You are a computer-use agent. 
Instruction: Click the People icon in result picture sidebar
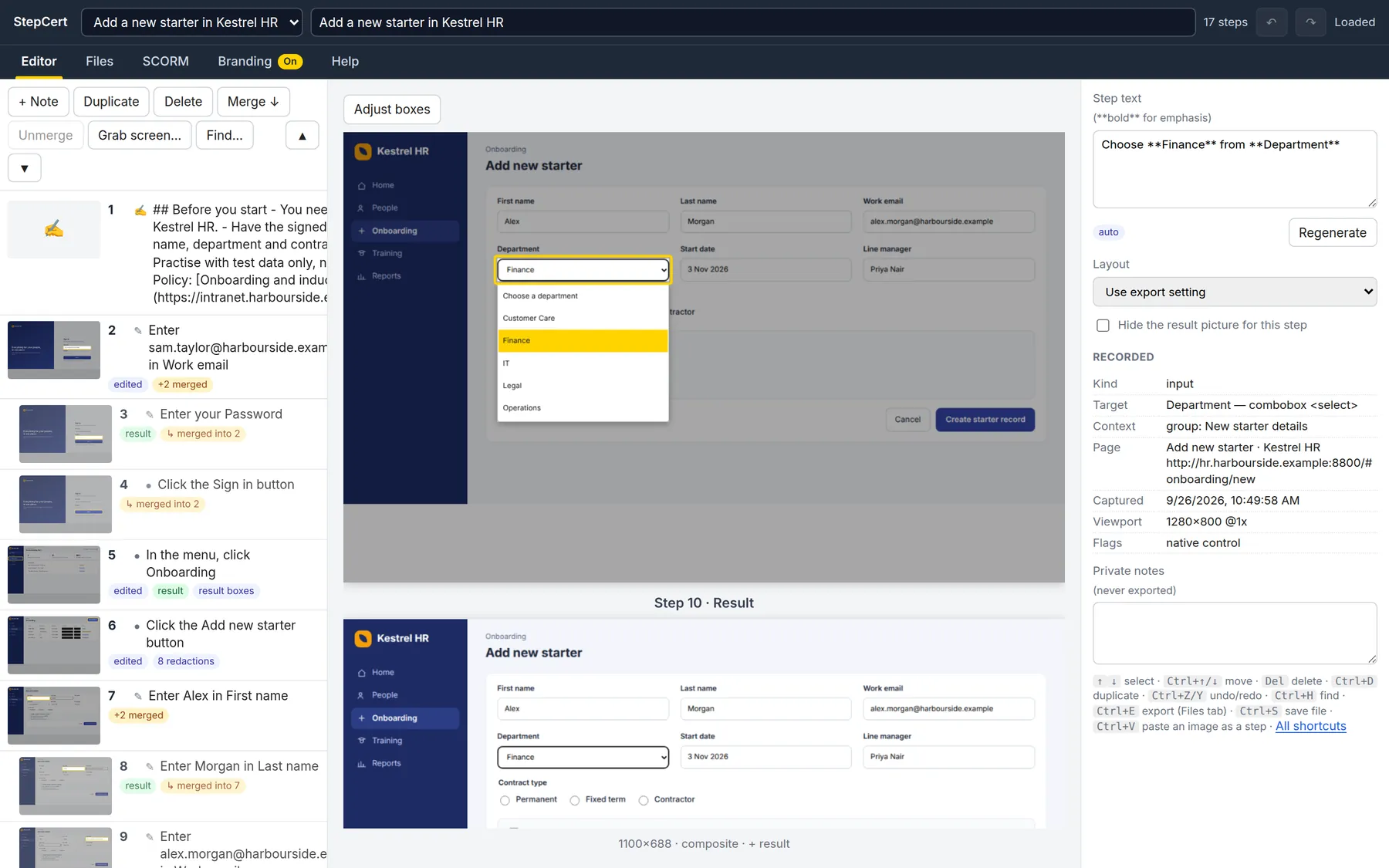361,695
